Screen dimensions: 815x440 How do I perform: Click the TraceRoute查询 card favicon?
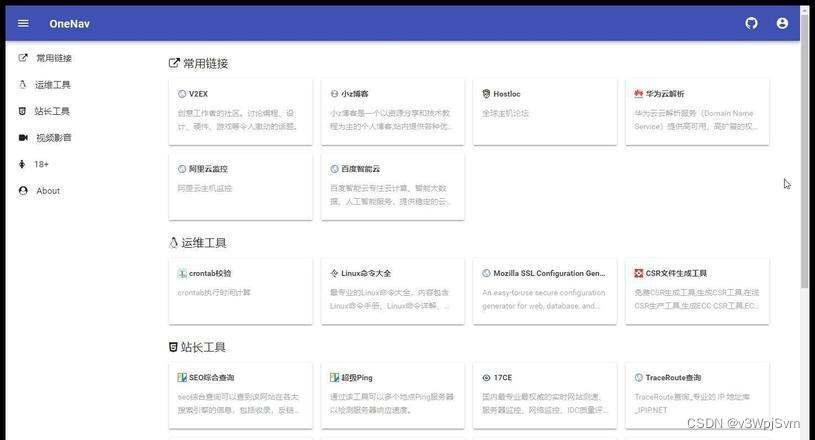coord(639,378)
